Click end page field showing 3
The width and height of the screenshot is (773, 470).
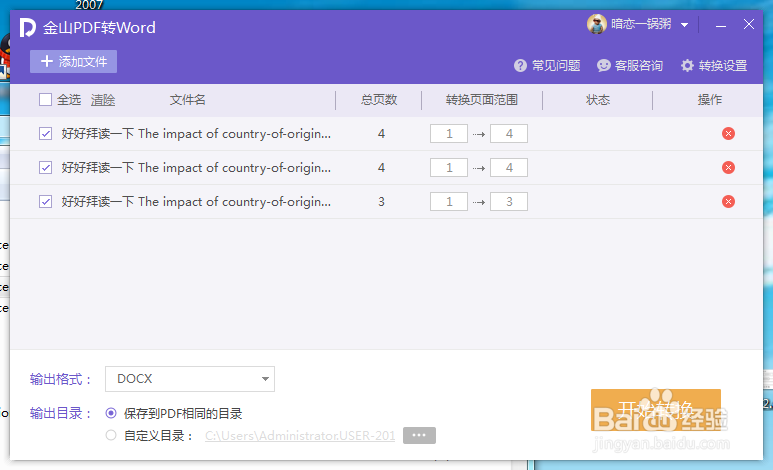(509, 202)
